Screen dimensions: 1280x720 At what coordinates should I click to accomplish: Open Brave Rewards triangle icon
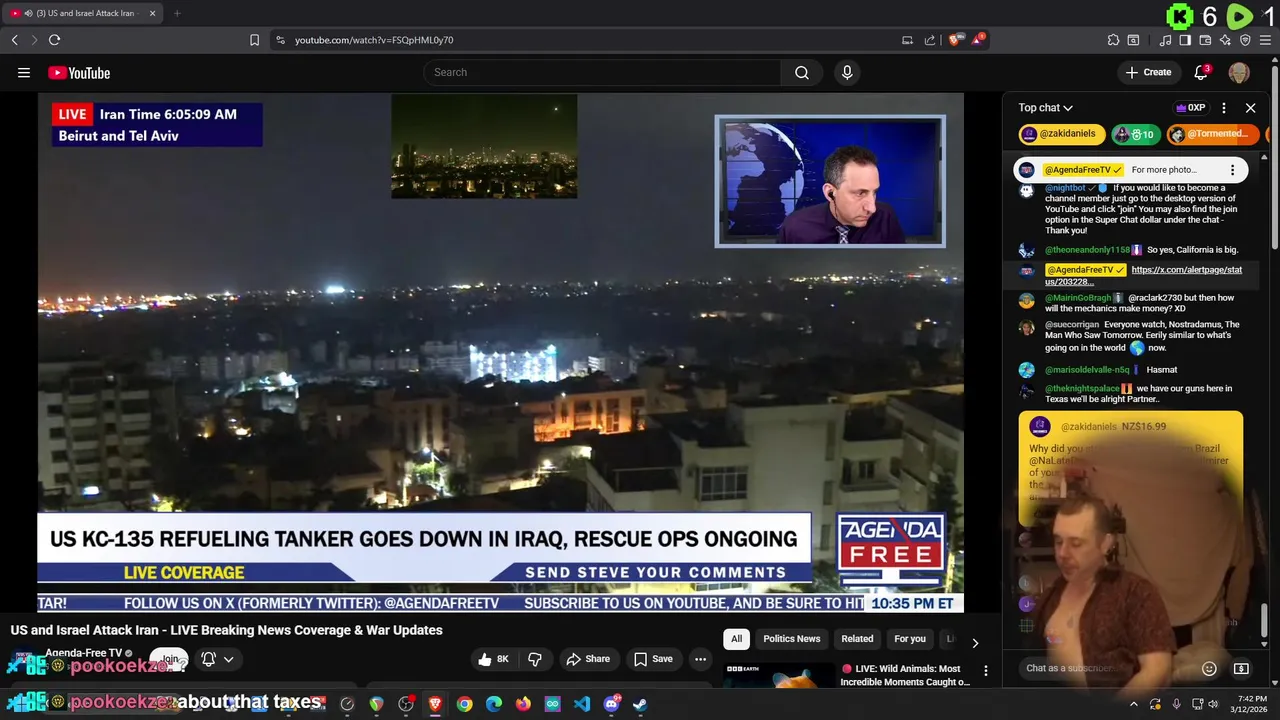(979, 40)
